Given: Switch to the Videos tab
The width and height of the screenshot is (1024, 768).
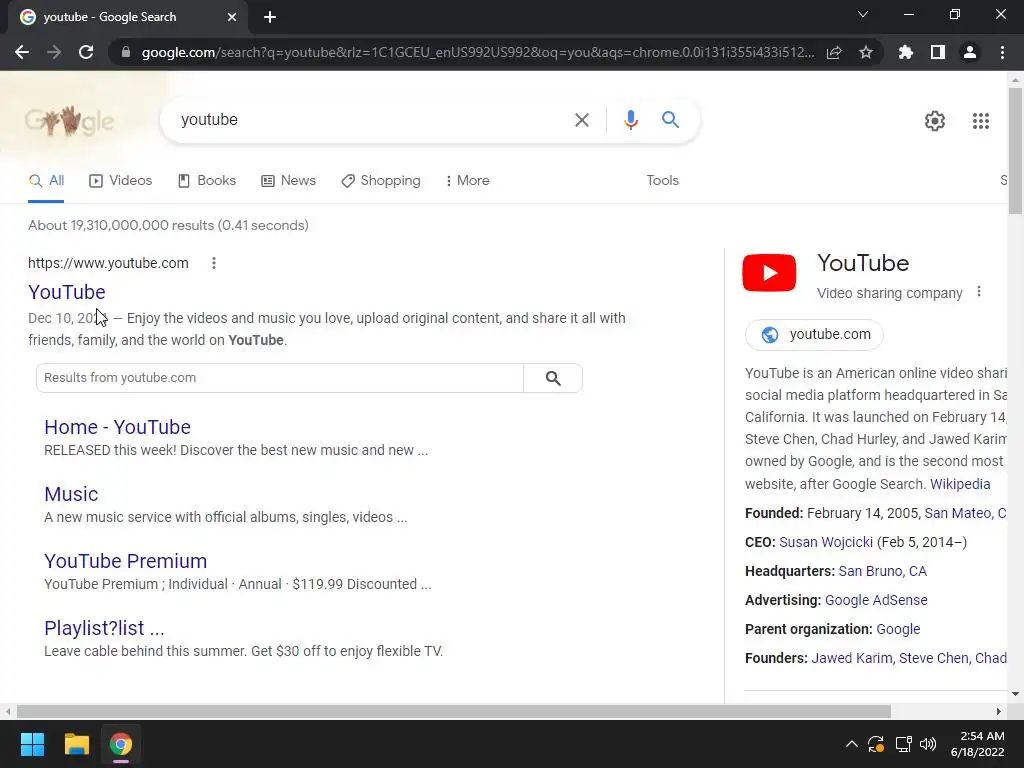Looking at the screenshot, I should pyautogui.click(x=121, y=181).
